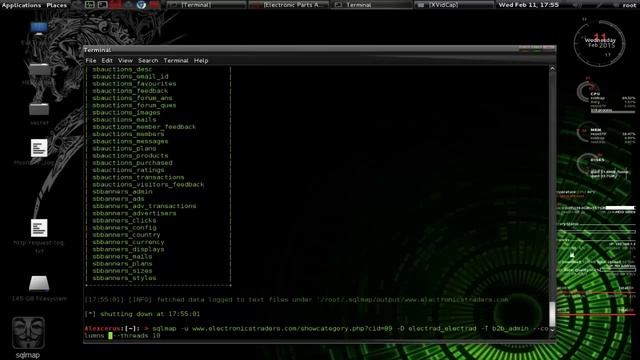This screenshot has width=640, height=360.
Task: Switch to the [Terminal] taskbar window
Action: [207, 5]
